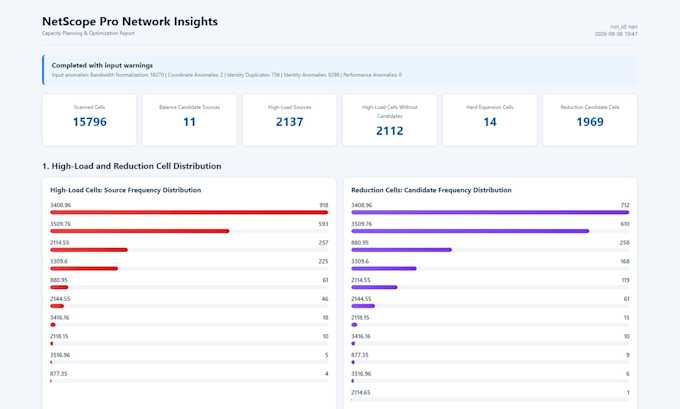Click the red bar for 2114.55 in High-Load
Image resolution: width=680 pixels, height=409 pixels.
pos(89,250)
